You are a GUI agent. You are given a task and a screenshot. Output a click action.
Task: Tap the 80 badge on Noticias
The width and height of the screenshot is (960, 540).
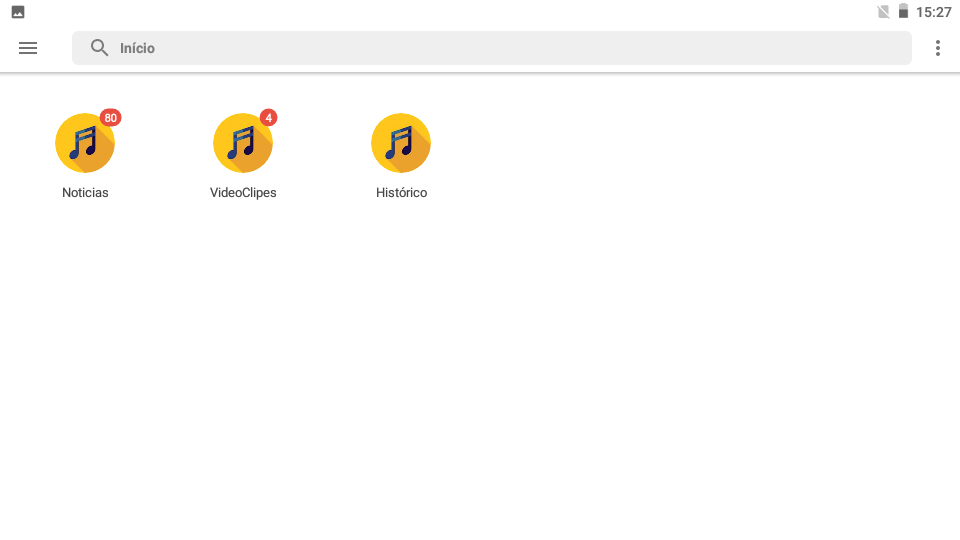(110, 118)
